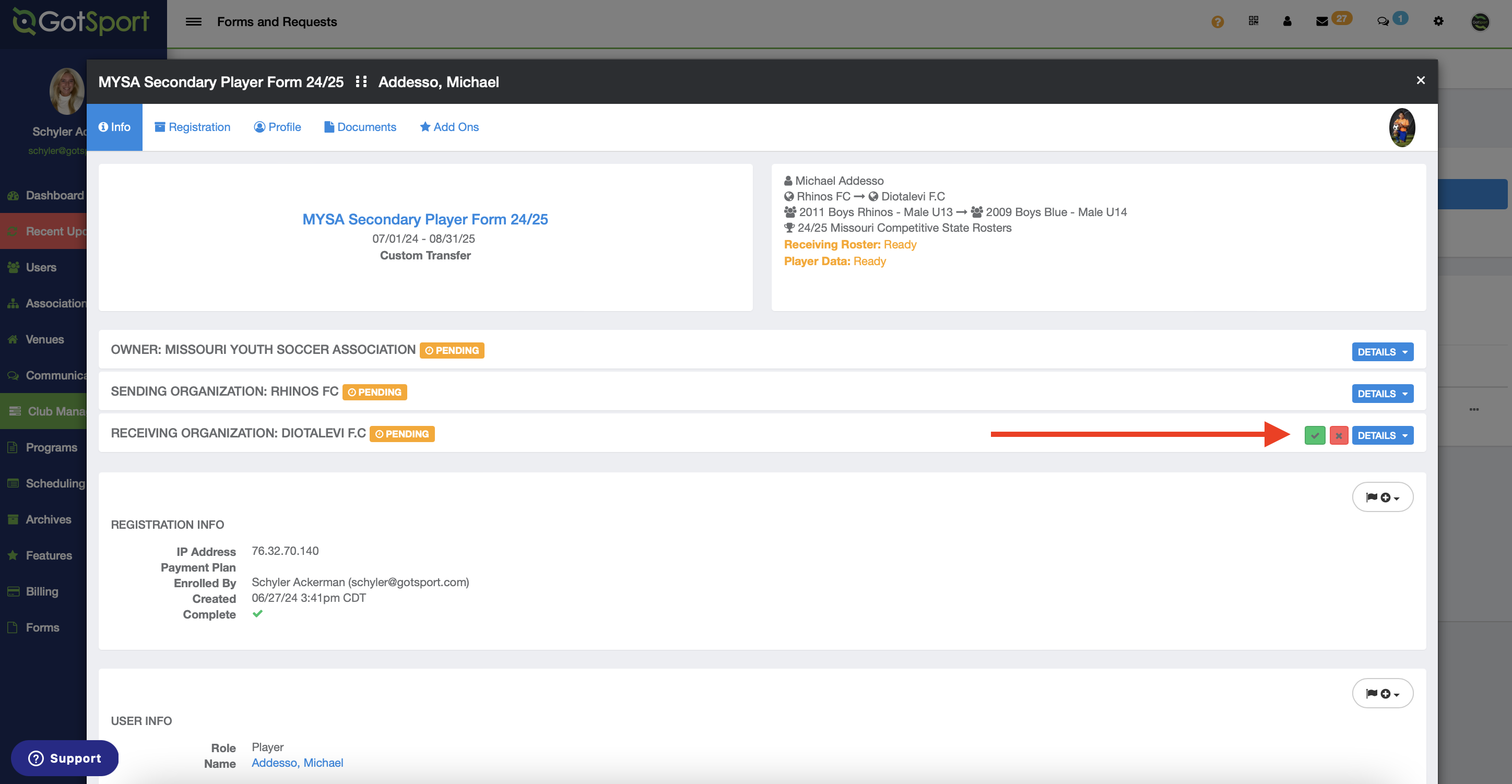Switch to the Registration tab

click(x=193, y=127)
